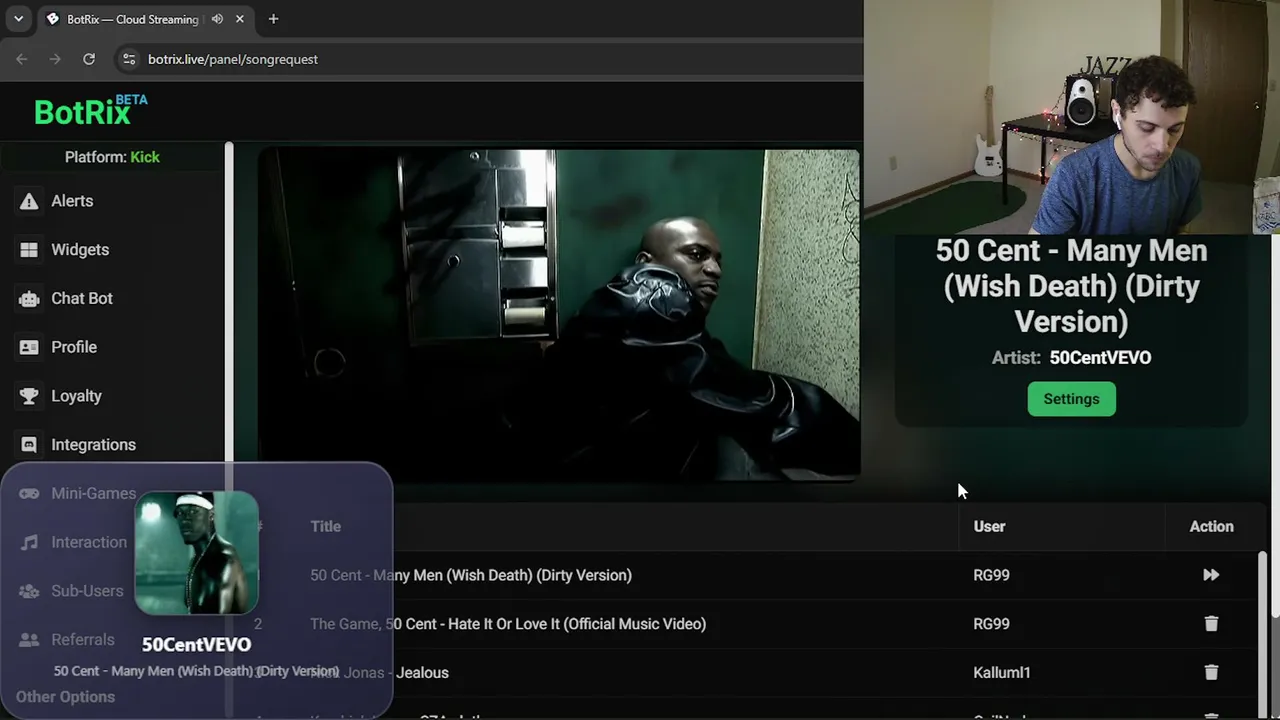This screenshot has width=1280, height=720.
Task: Delete the Jealous song request by Kalluml1
Action: 1211,673
